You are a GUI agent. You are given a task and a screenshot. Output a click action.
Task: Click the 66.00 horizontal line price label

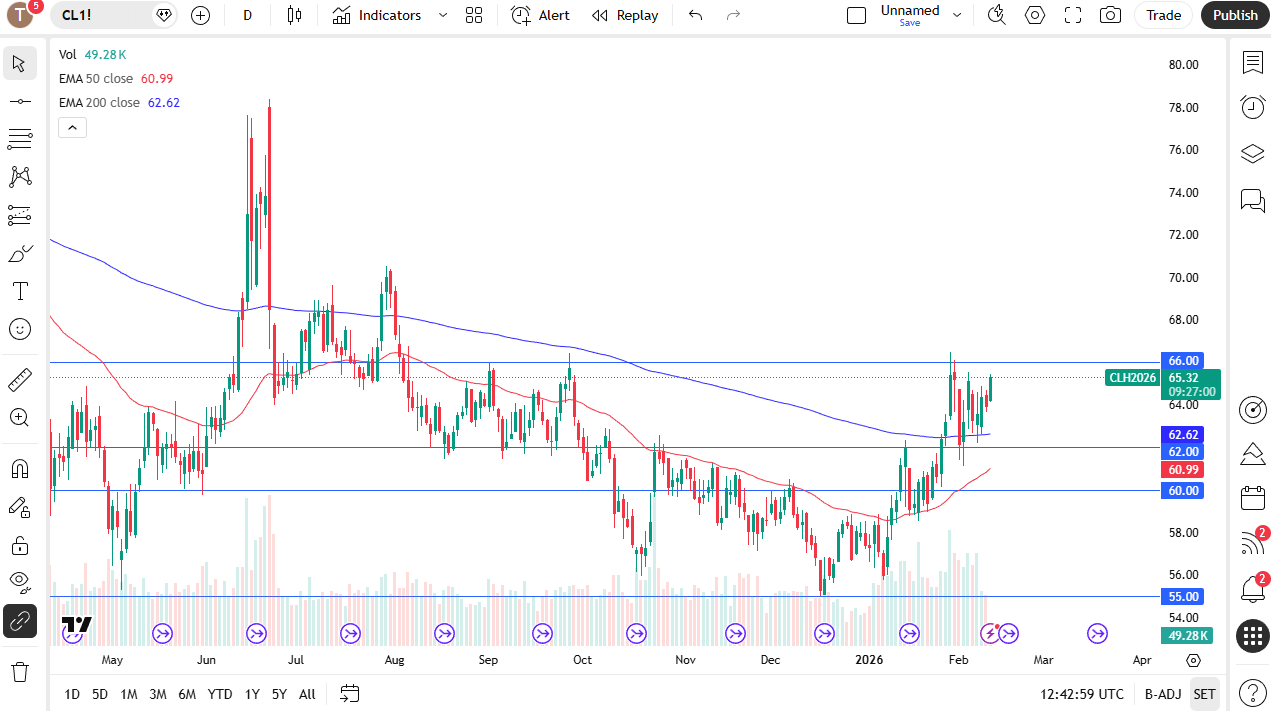tap(1183, 360)
